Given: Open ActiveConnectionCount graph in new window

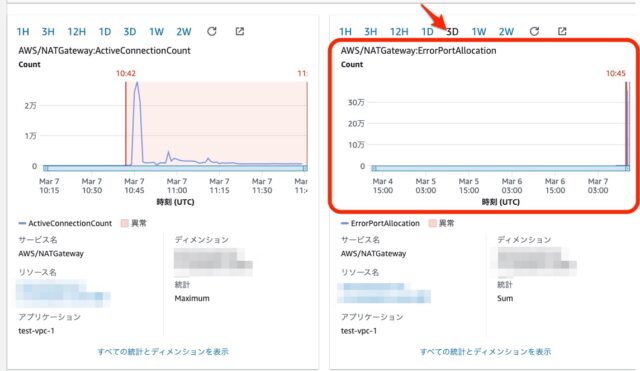Looking at the screenshot, I should [240, 31].
